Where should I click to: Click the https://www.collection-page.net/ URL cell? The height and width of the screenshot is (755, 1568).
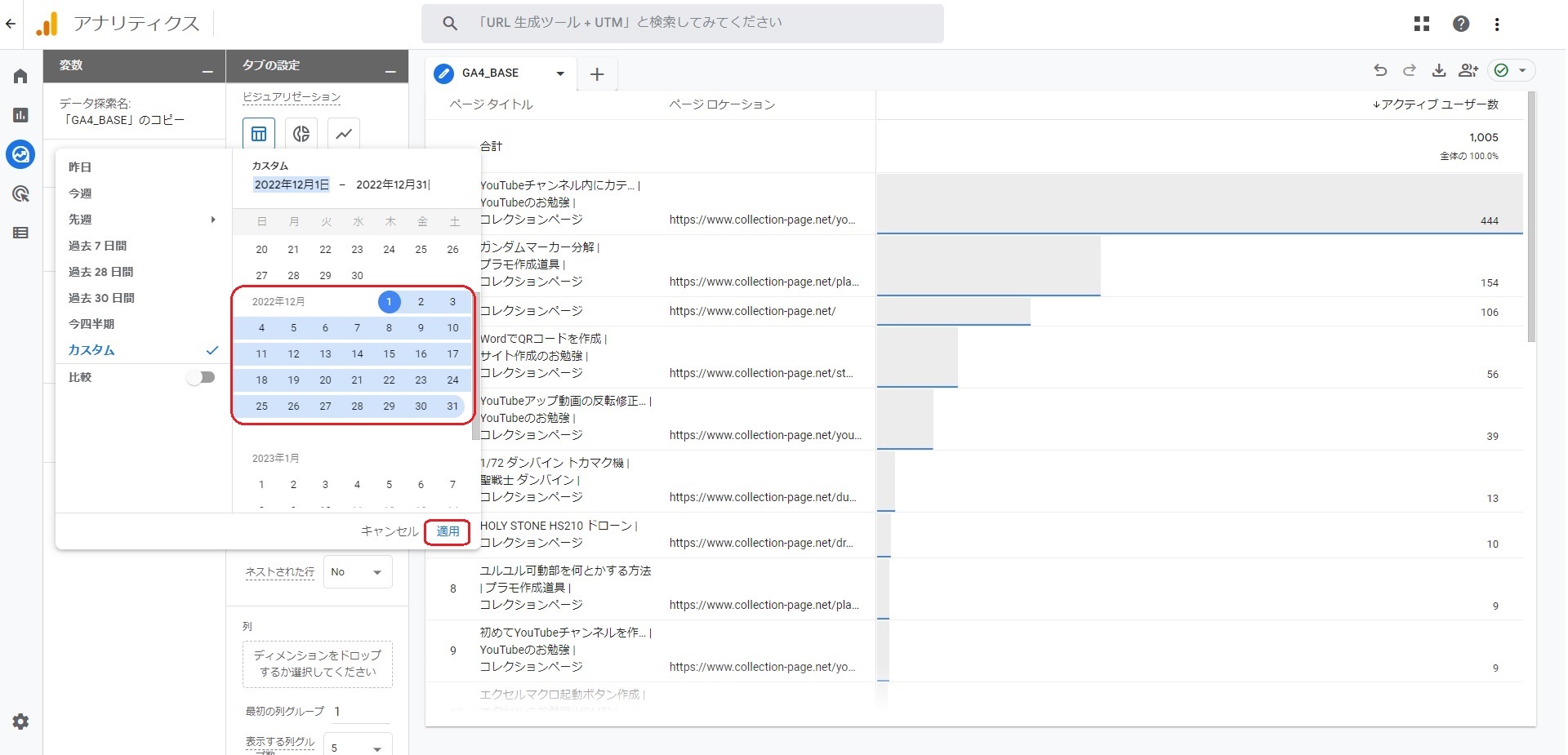[752, 311]
